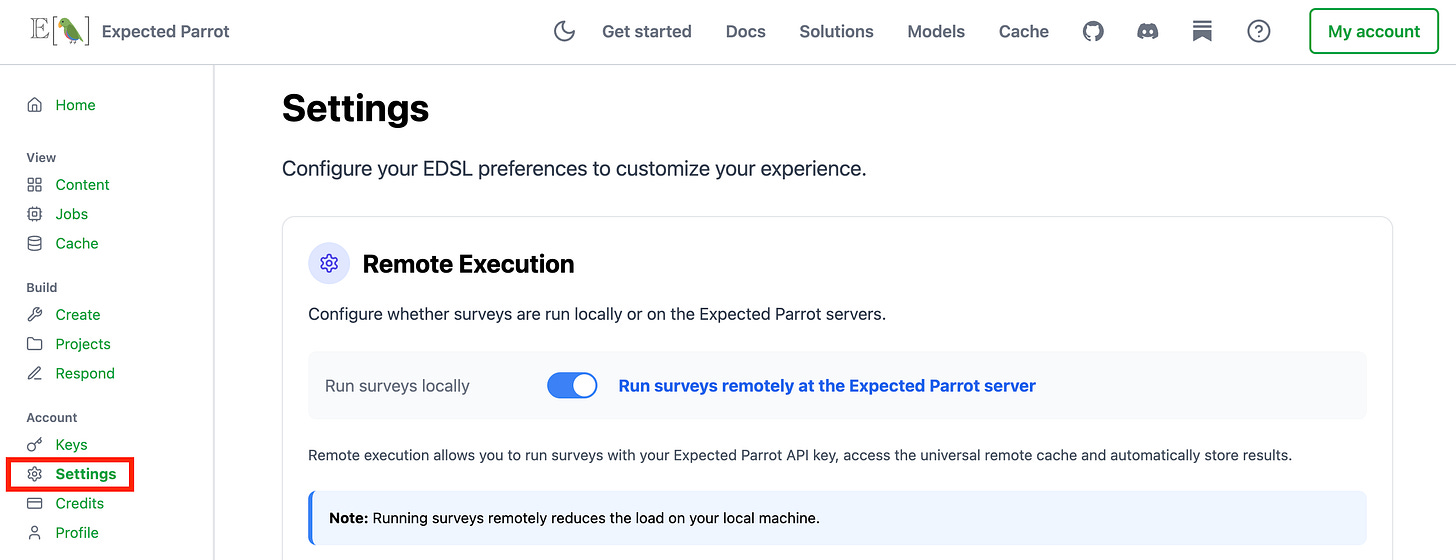Open Cache in top navigation
The height and width of the screenshot is (560, 1456).
tap(1024, 31)
